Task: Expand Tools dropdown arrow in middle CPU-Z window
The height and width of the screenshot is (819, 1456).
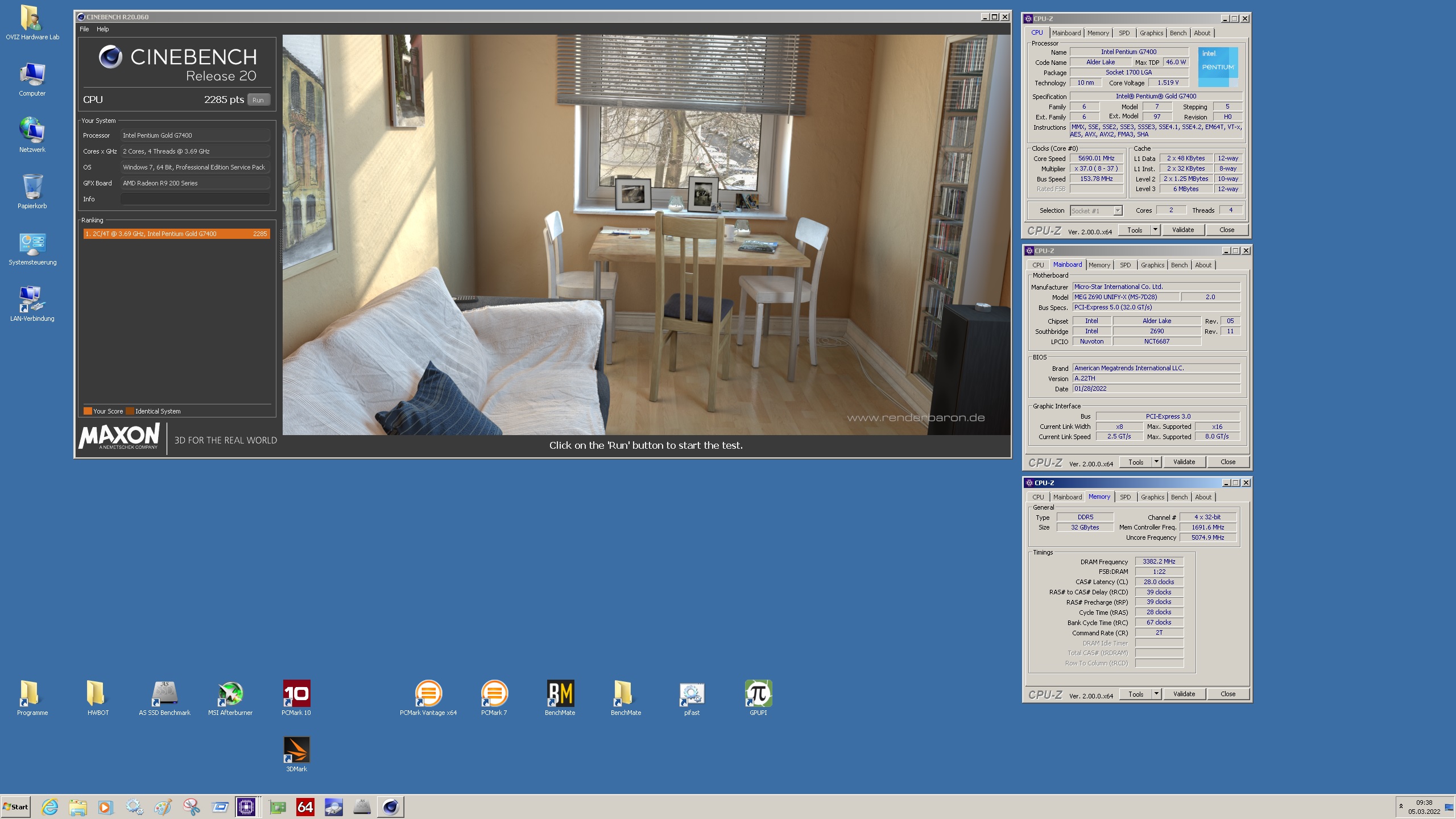Action: click(x=1156, y=462)
